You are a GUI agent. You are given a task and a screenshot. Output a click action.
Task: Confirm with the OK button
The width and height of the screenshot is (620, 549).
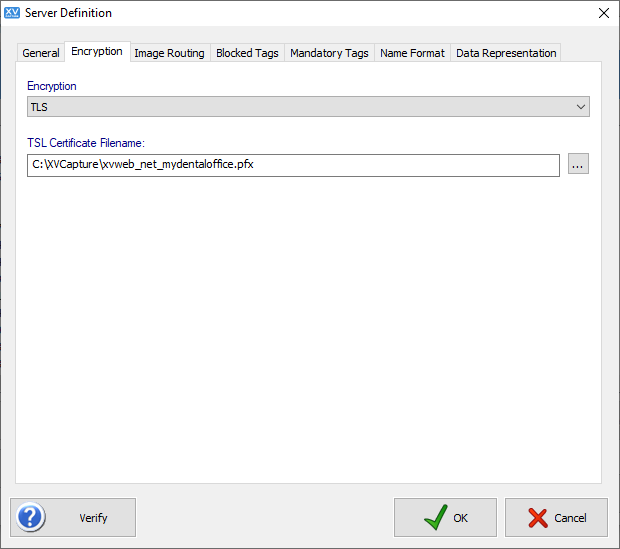[x=445, y=517]
